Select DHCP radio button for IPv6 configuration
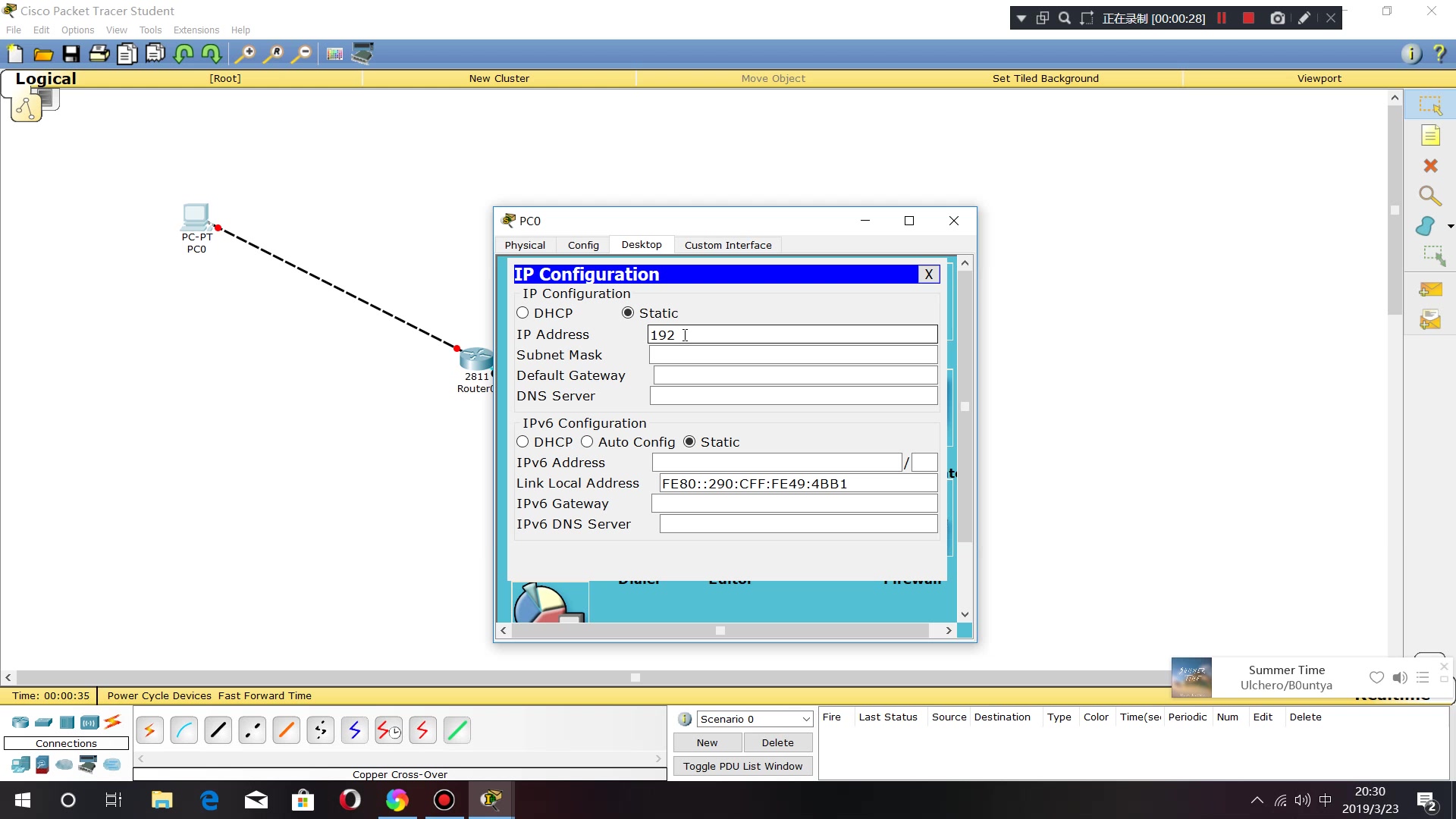 click(524, 443)
